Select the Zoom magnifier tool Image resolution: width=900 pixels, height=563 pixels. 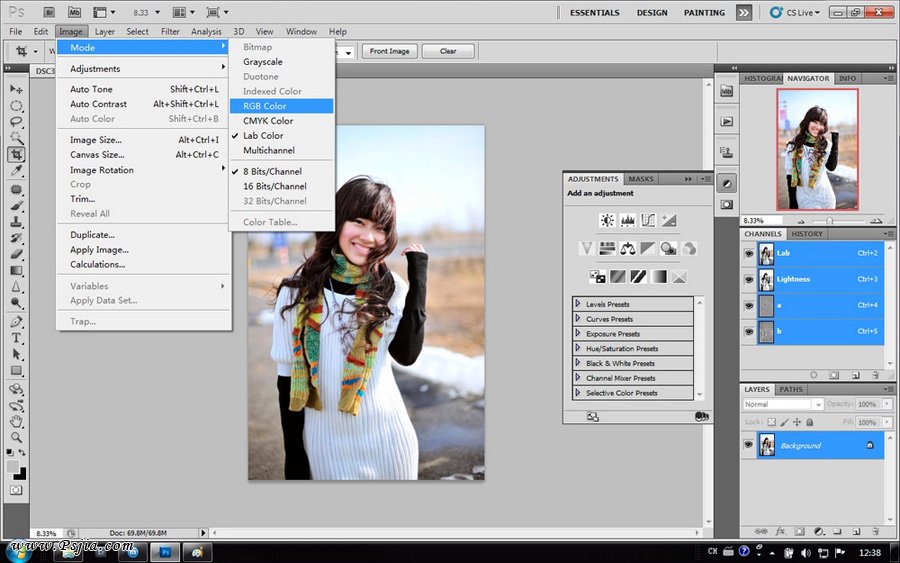pos(17,437)
